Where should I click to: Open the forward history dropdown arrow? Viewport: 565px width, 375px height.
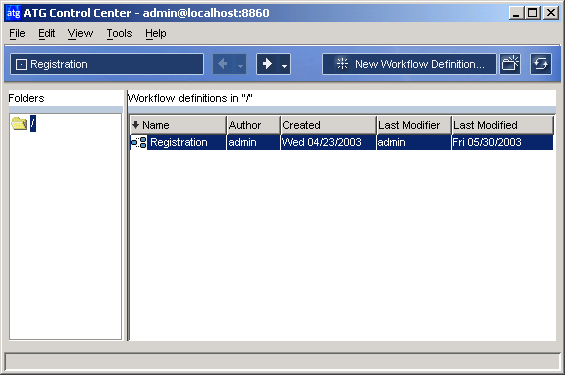click(284, 65)
